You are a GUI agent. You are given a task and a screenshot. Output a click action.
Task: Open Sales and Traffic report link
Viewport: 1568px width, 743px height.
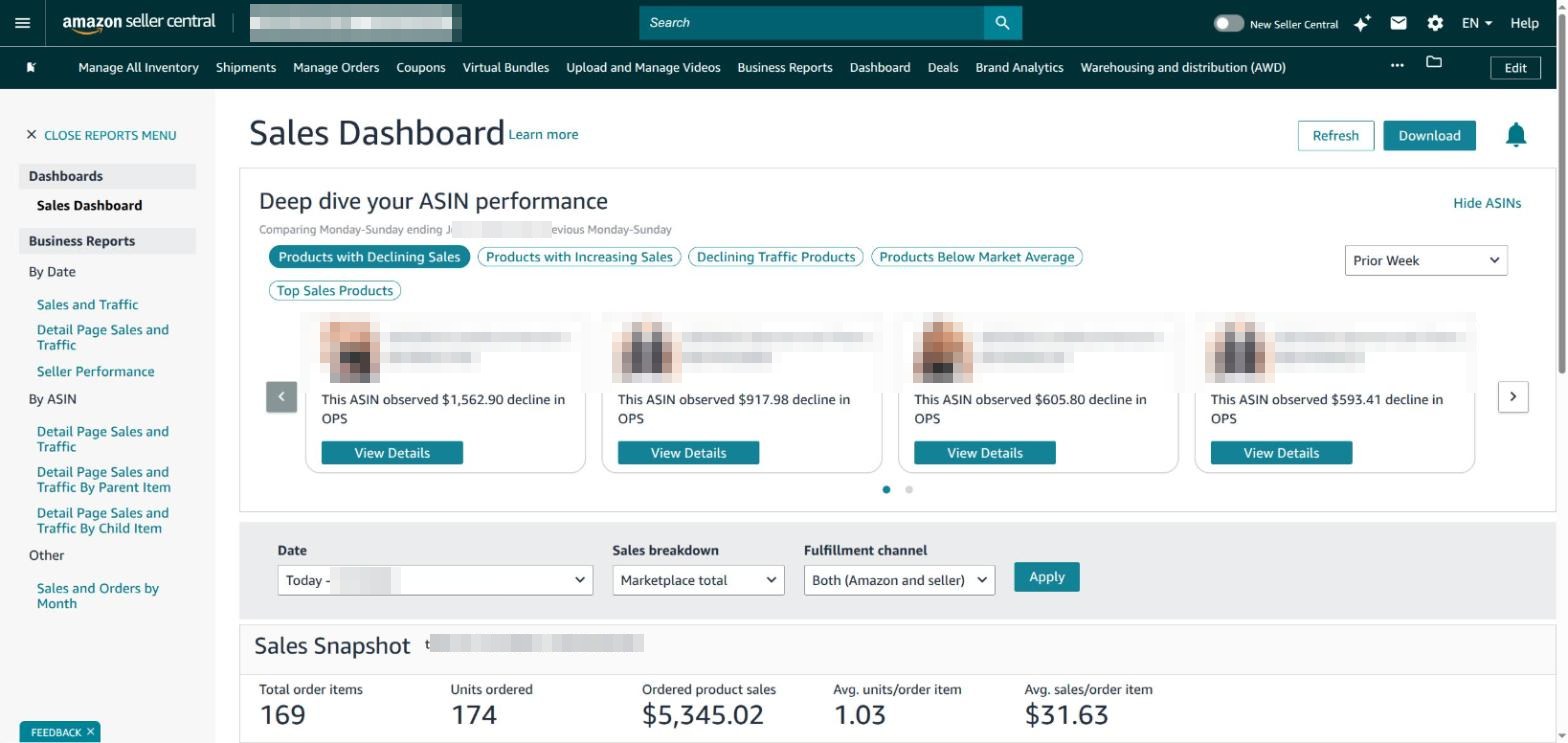pyautogui.click(x=88, y=304)
